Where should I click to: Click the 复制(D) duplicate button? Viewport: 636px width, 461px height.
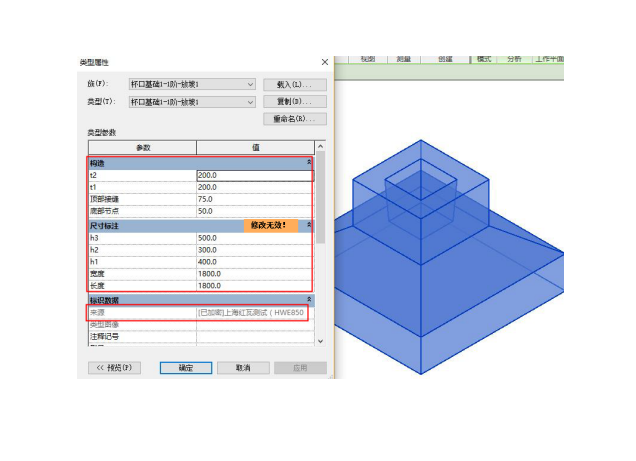point(294,101)
